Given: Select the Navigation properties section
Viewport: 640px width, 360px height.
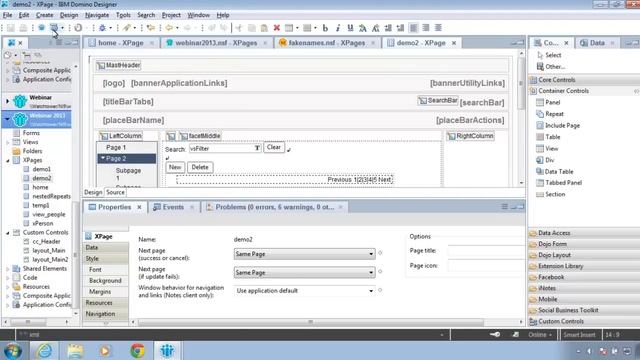Looking at the screenshot, I should pos(106,314).
